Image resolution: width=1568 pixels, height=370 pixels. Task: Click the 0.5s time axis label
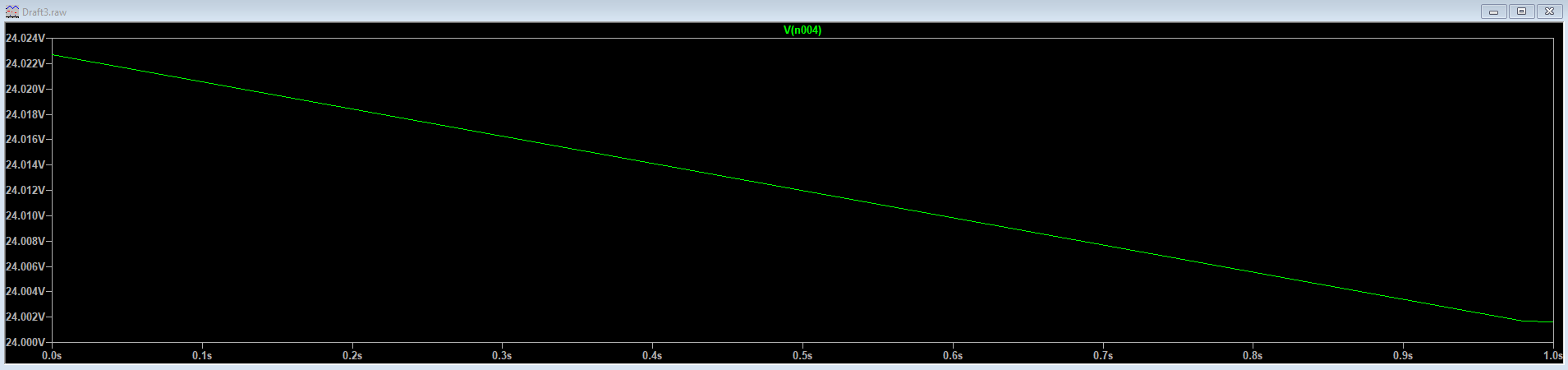pos(802,355)
